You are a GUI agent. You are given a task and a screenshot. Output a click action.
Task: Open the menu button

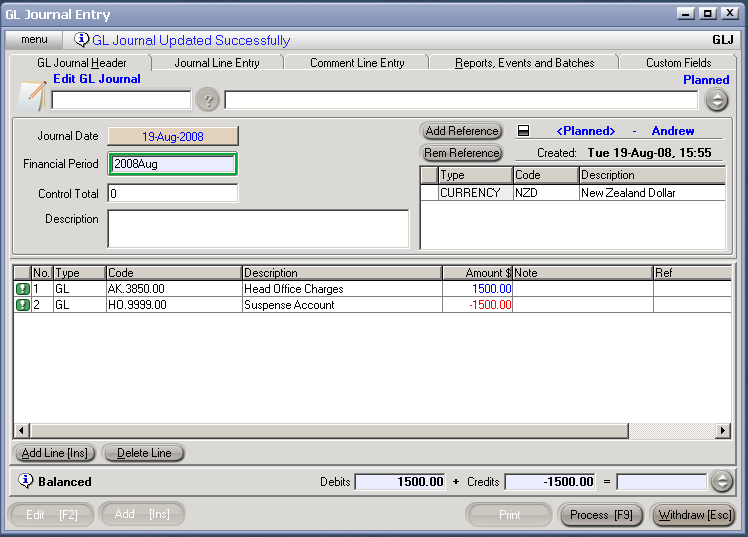tap(34, 40)
